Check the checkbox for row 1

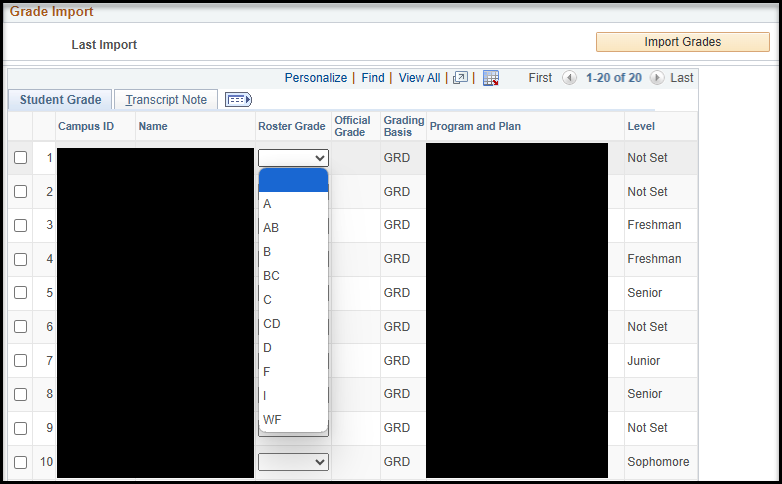(x=20, y=158)
